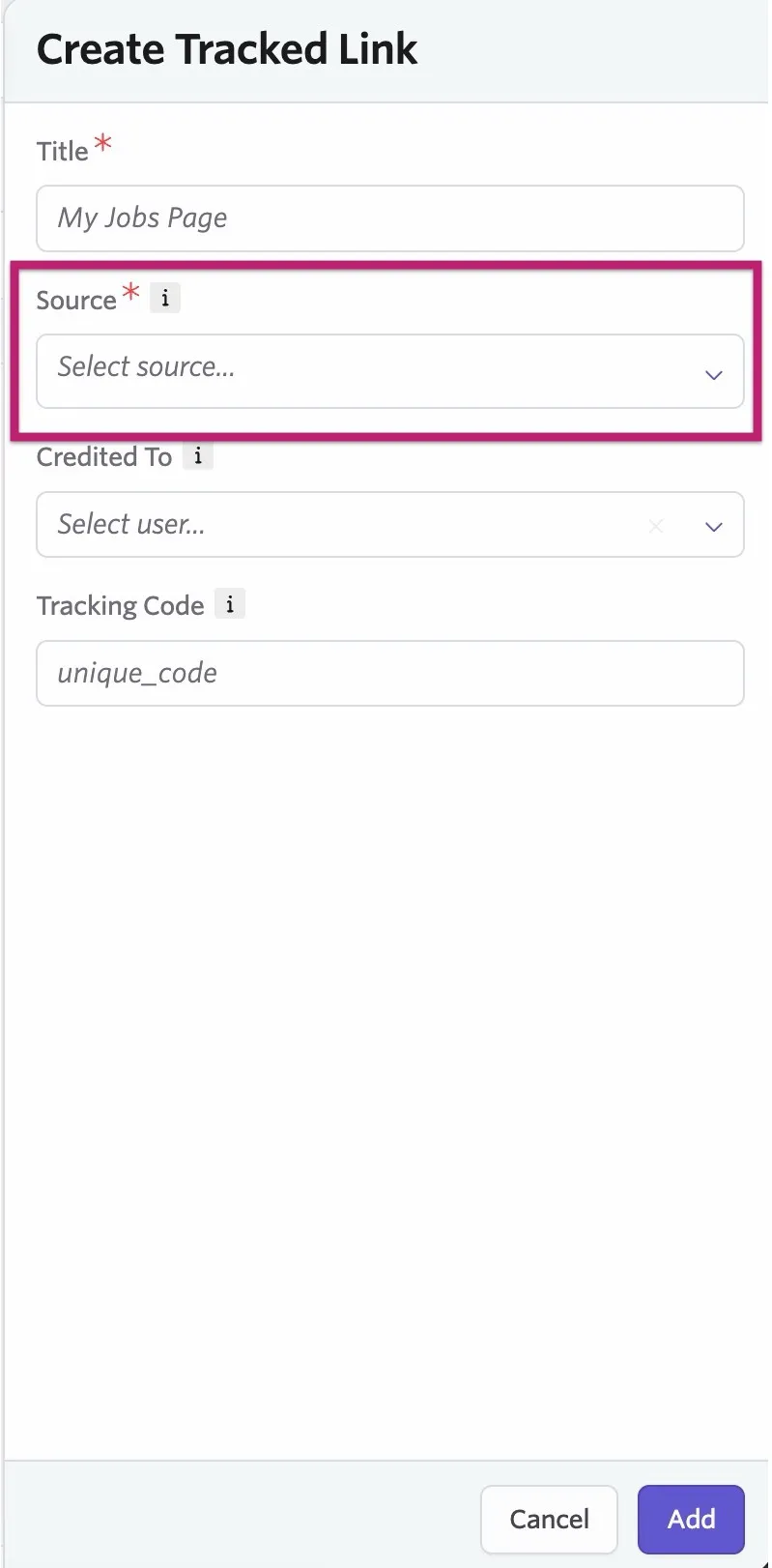Focus the Tracking Code unique_code field
The image size is (772, 1568).
coord(390,674)
